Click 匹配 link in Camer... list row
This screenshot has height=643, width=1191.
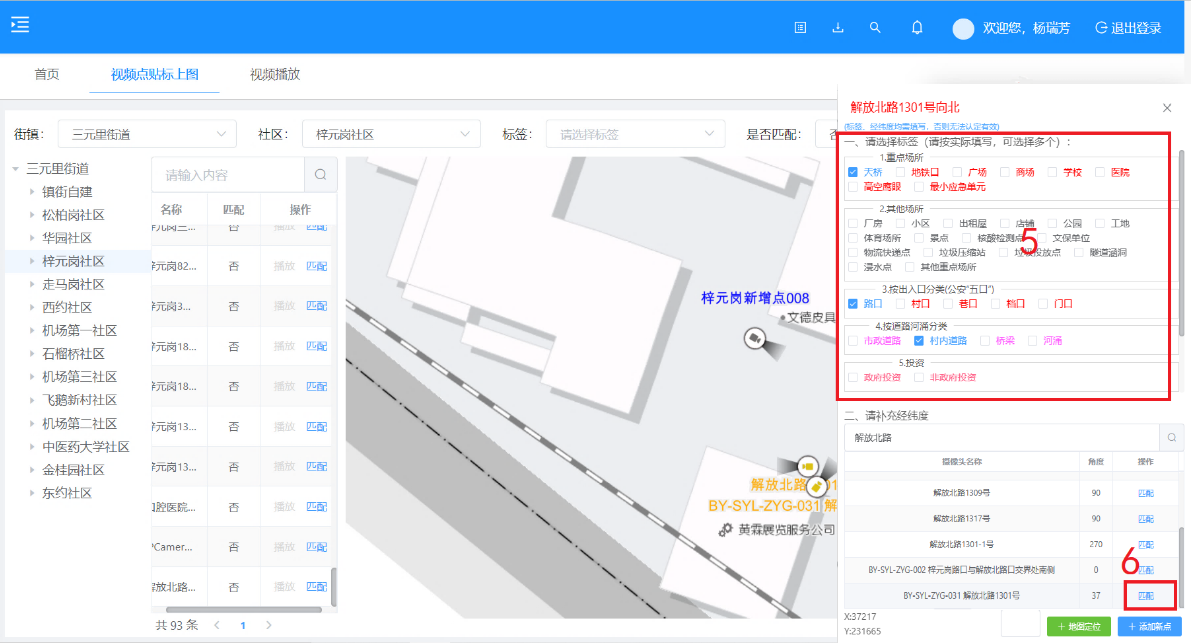point(317,547)
